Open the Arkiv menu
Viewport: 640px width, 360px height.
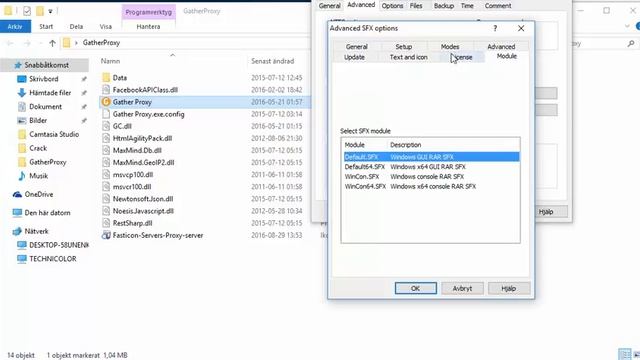pos(15,27)
